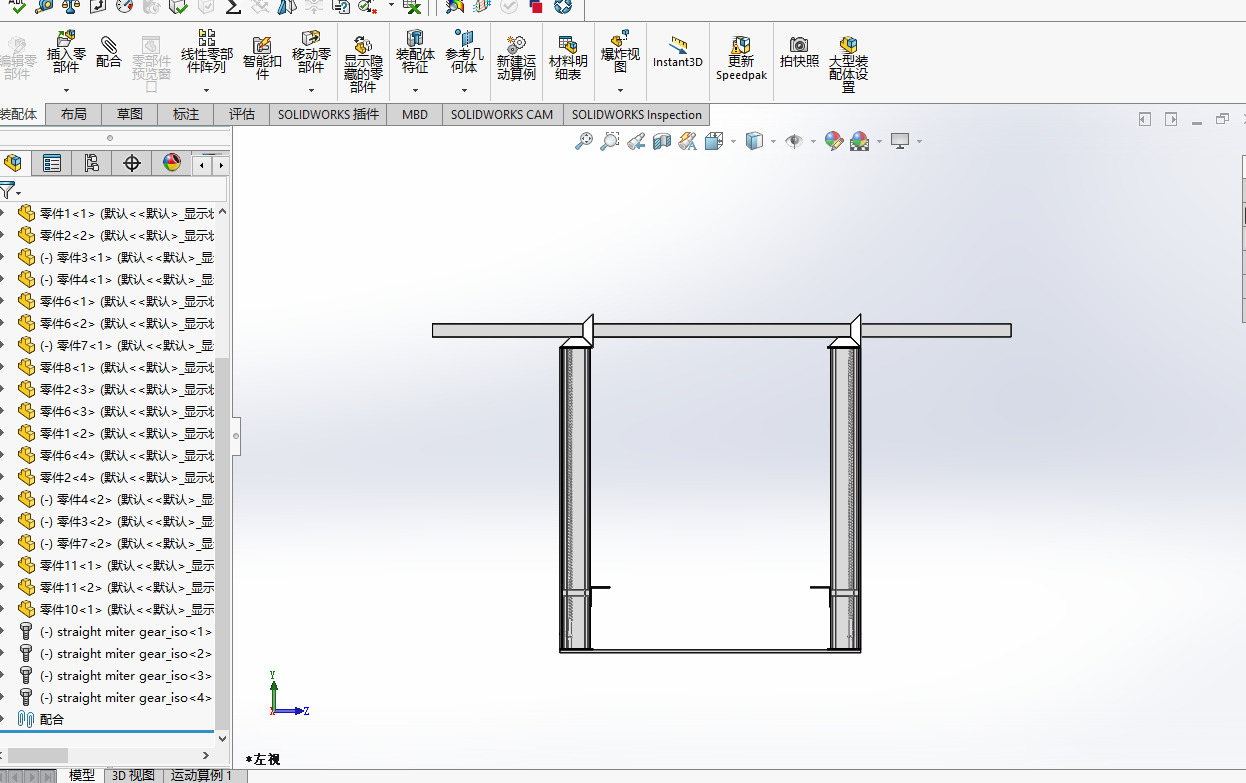1246x783 pixels.
Task: Open Assembly Features (装配体特征) tool
Action: pos(415,52)
